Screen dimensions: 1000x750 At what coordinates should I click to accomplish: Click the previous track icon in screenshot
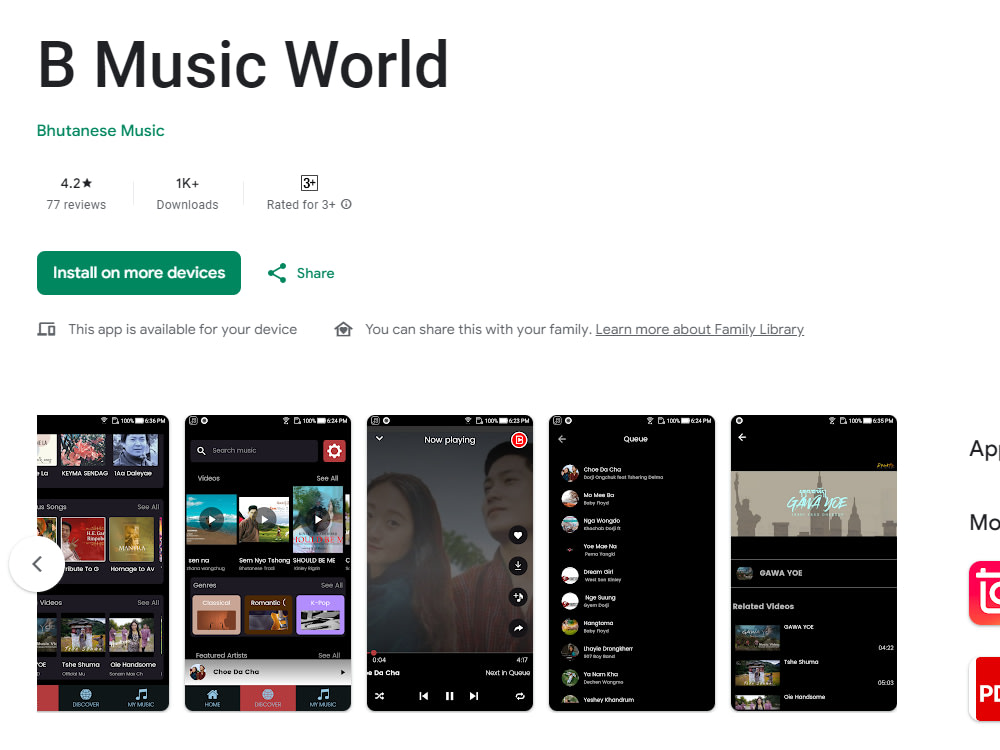click(x=423, y=696)
